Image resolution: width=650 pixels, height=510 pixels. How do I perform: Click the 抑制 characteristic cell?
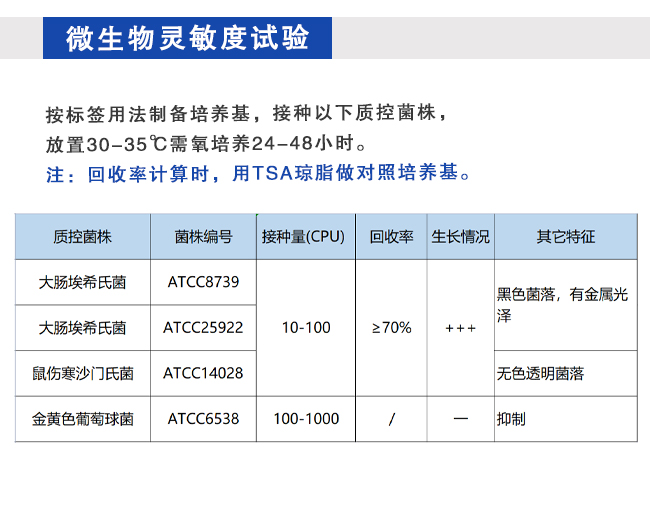[511, 419]
